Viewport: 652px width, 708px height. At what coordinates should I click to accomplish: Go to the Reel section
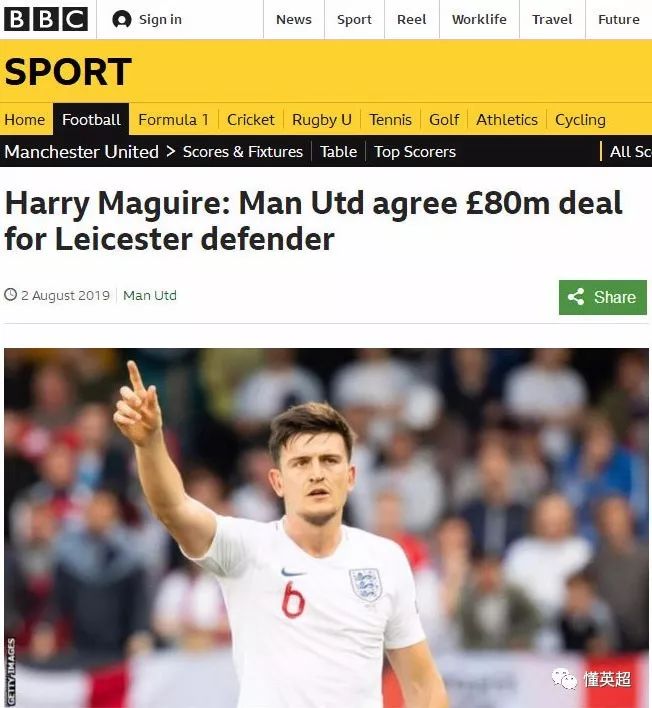412,19
